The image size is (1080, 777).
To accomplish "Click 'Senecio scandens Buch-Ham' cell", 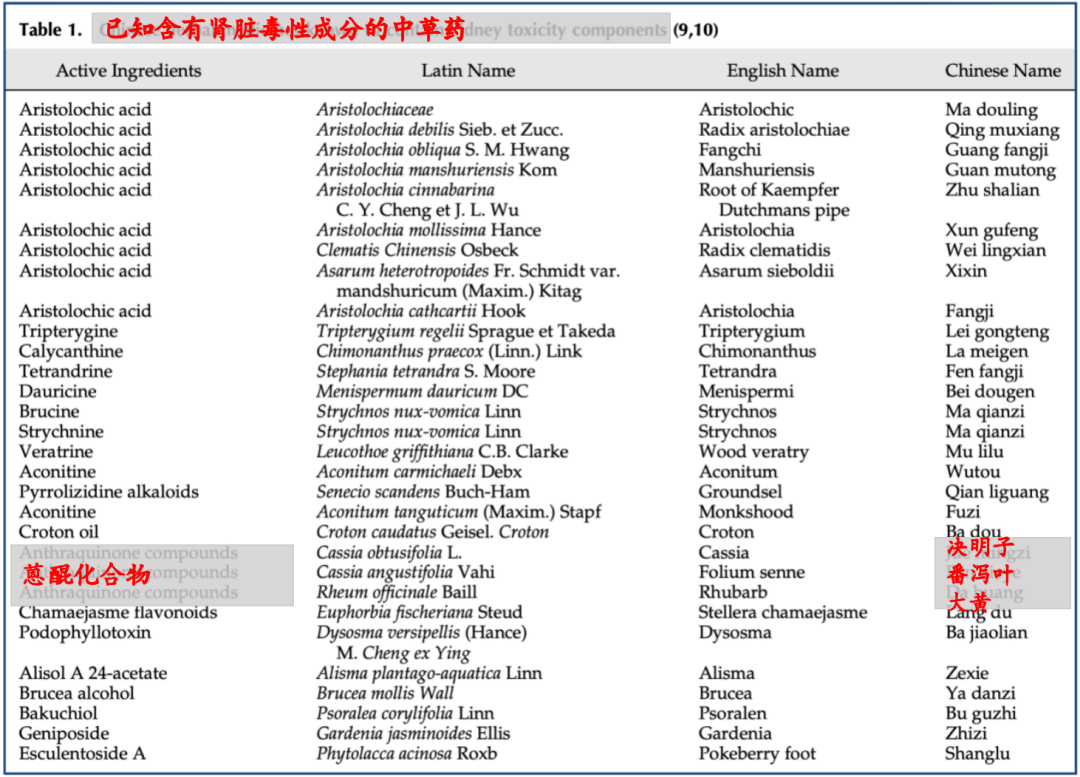I will [423, 492].
